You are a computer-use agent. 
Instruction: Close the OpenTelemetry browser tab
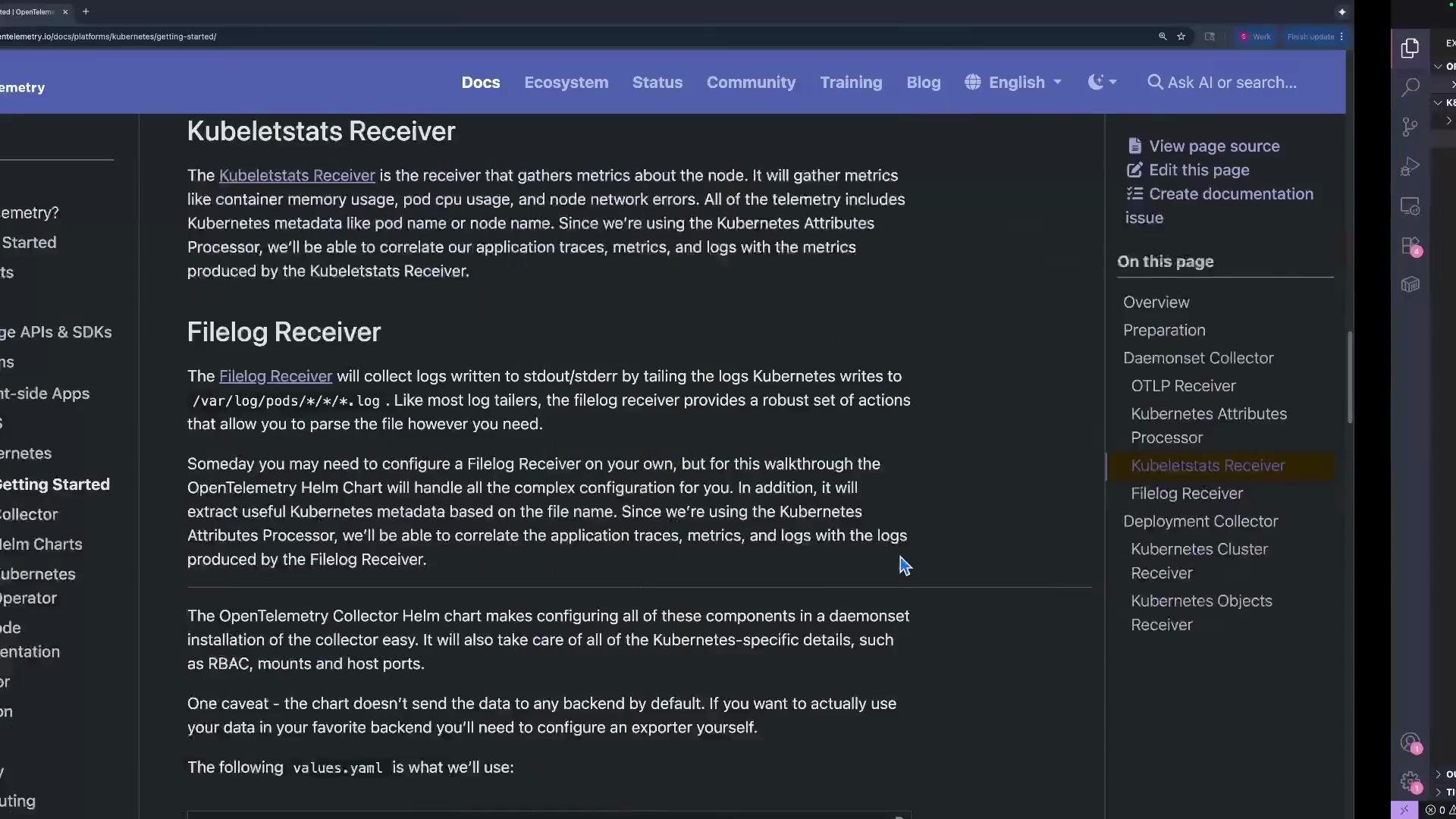(x=65, y=11)
